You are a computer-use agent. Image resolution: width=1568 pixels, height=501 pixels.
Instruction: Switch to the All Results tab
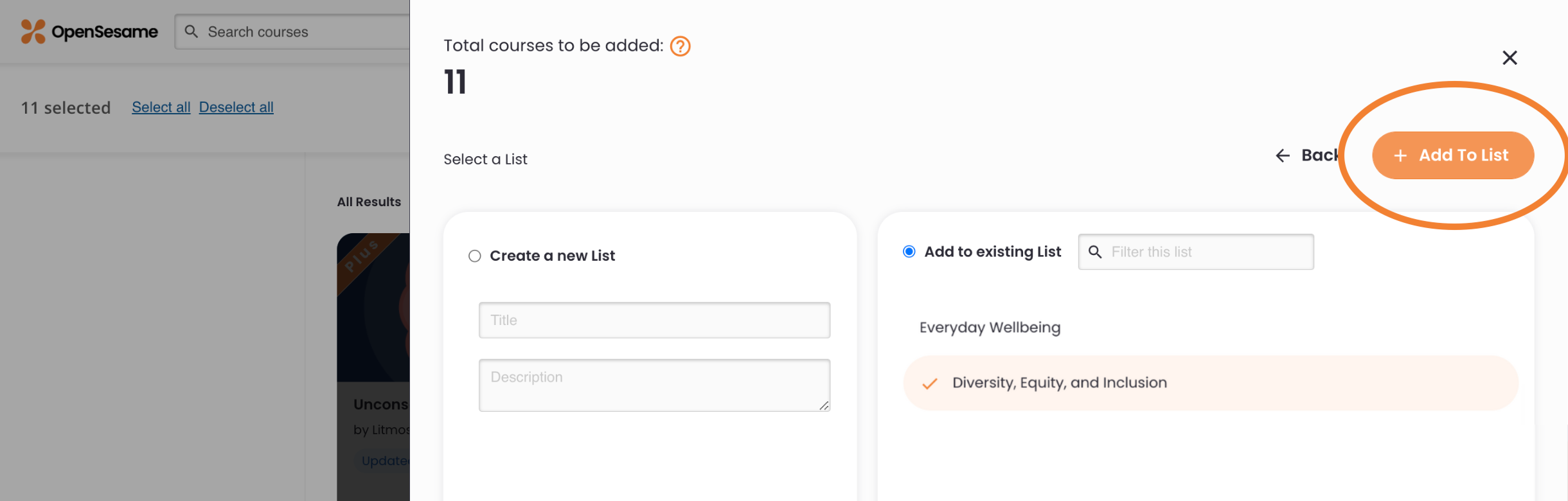[369, 201]
